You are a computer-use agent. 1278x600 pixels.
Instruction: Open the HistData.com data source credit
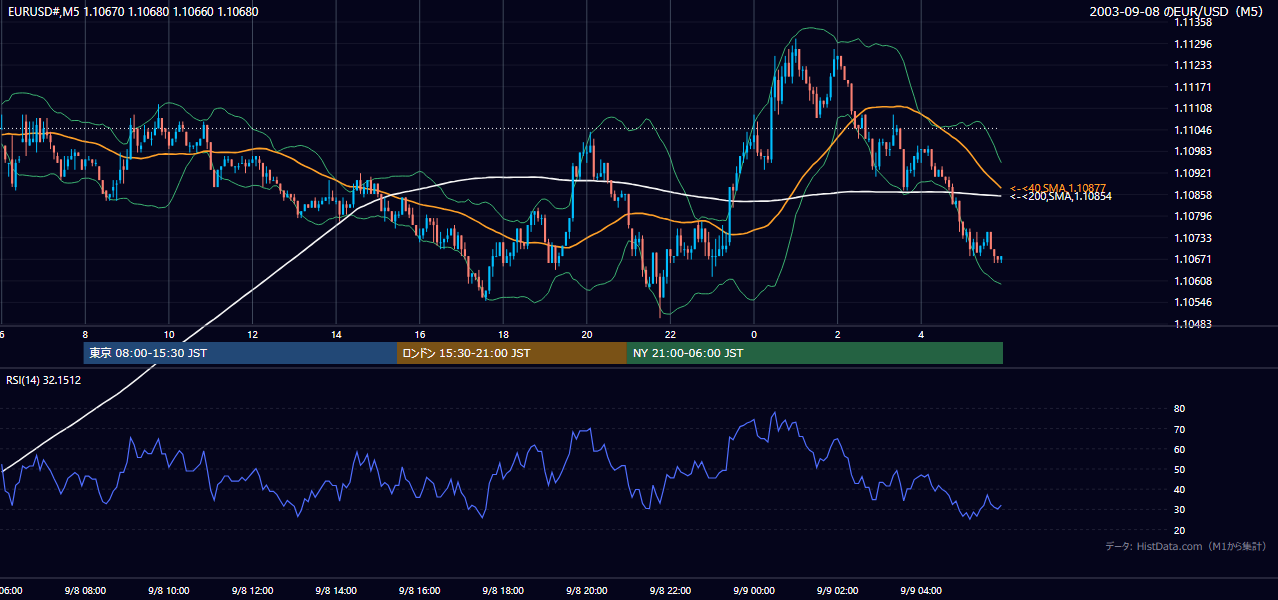coord(1185,546)
